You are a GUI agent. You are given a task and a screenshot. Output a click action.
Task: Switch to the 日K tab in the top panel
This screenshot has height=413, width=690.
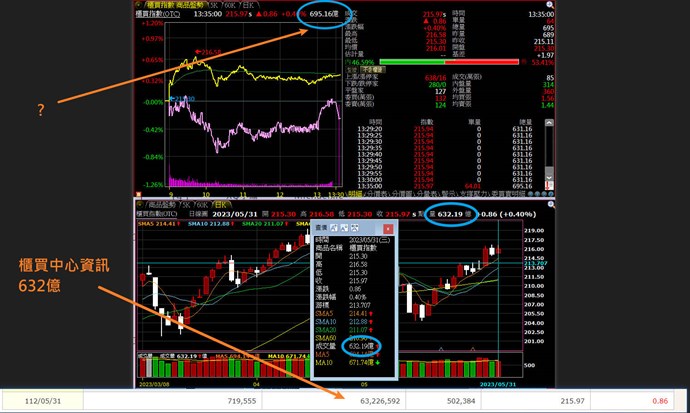click(x=248, y=5)
